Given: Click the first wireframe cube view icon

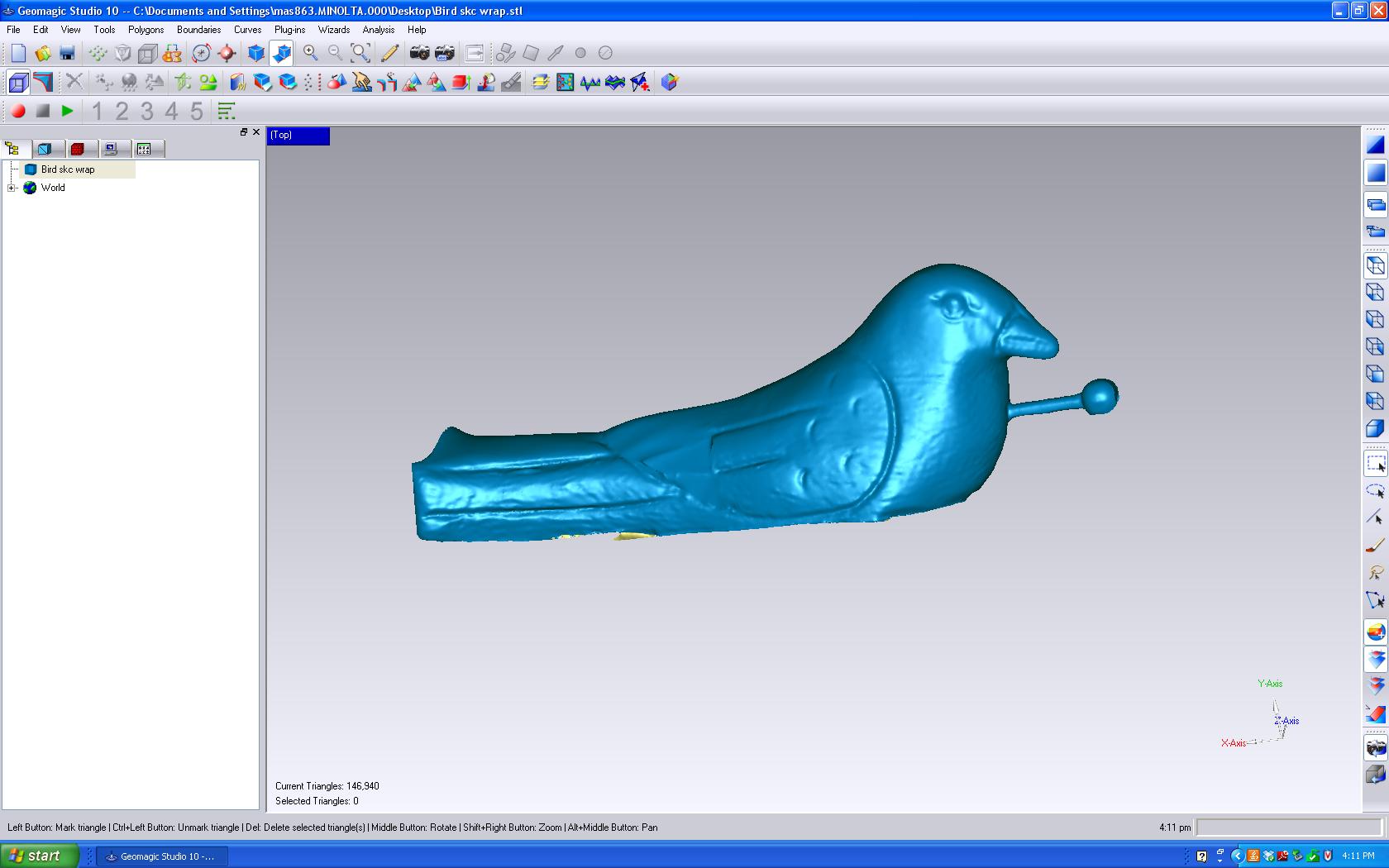Looking at the screenshot, I should coord(1376,265).
